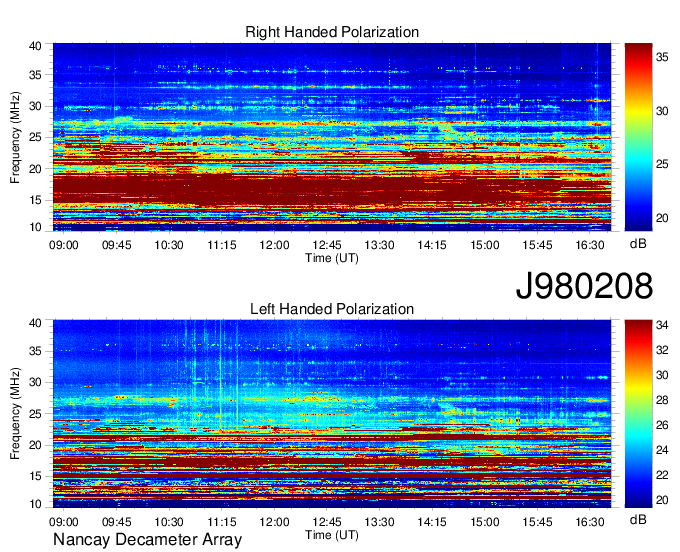Screen dimensions: 680x552
Task: Click the 15:00 tick under lower plot
Action: (485, 522)
